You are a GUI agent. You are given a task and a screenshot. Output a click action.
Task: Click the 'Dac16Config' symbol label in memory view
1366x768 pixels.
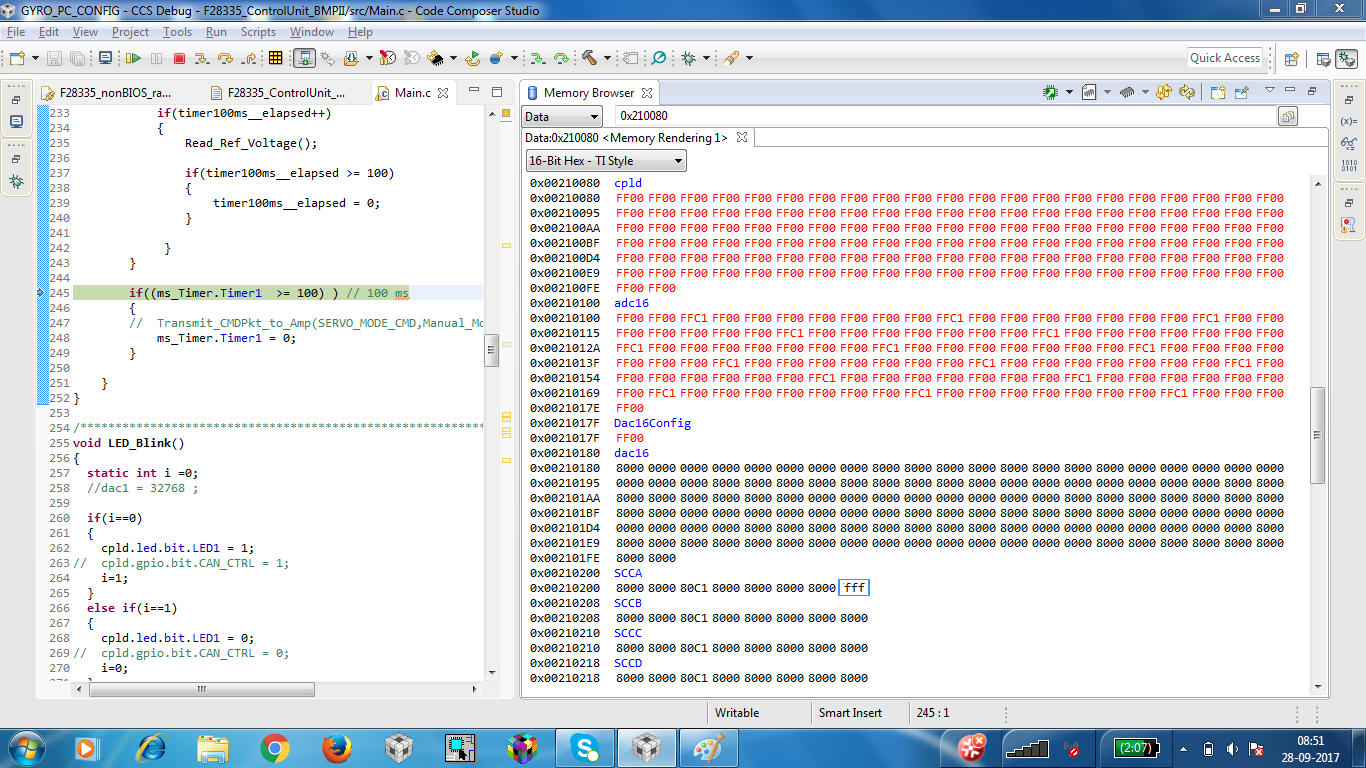pyautogui.click(x=652, y=423)
